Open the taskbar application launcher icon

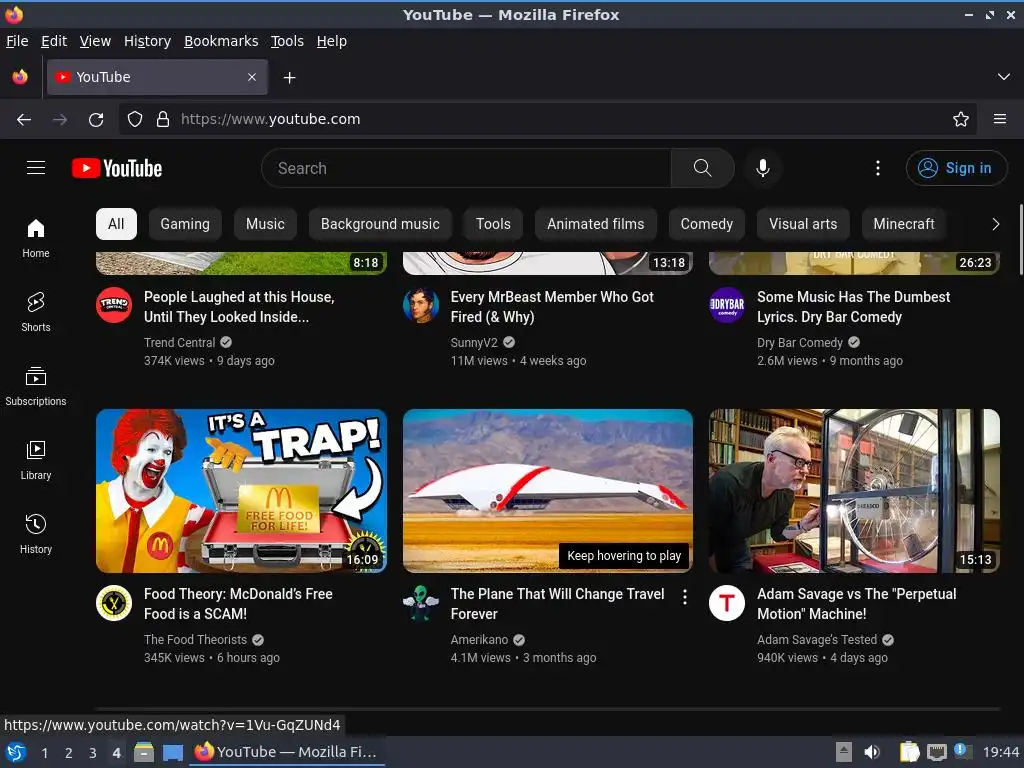pos(16,752)
